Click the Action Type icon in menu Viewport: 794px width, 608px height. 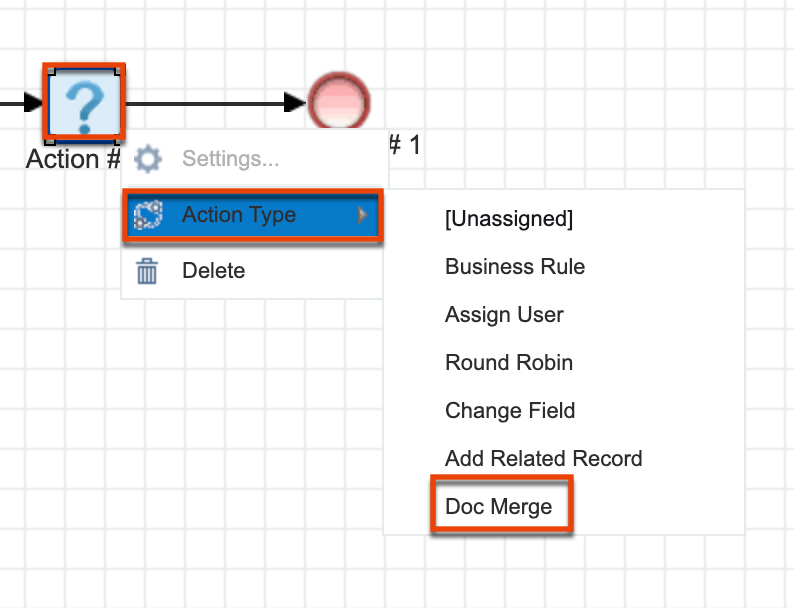point(148,215)
